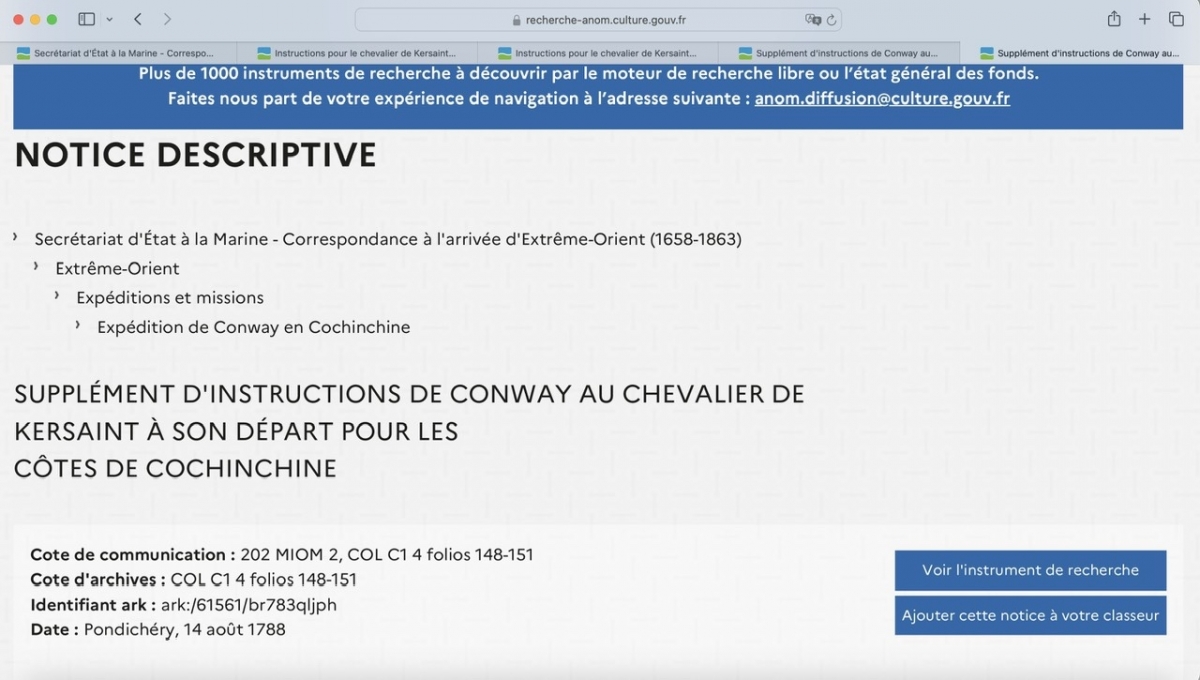Image resolution: width=1200 pixels, height=680 pixels.
Task: Expand the Secrétariat d'État à la Marine chevron
Action: tap(16, 238)
